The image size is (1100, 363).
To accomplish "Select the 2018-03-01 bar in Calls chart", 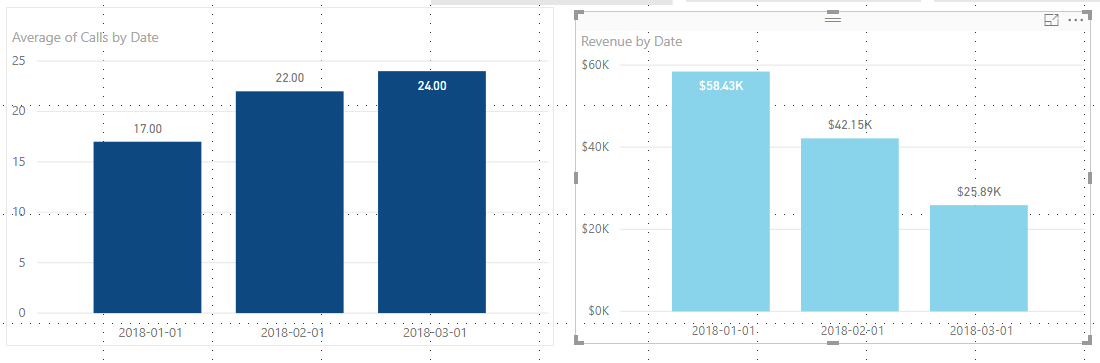I will coord(431,192).
